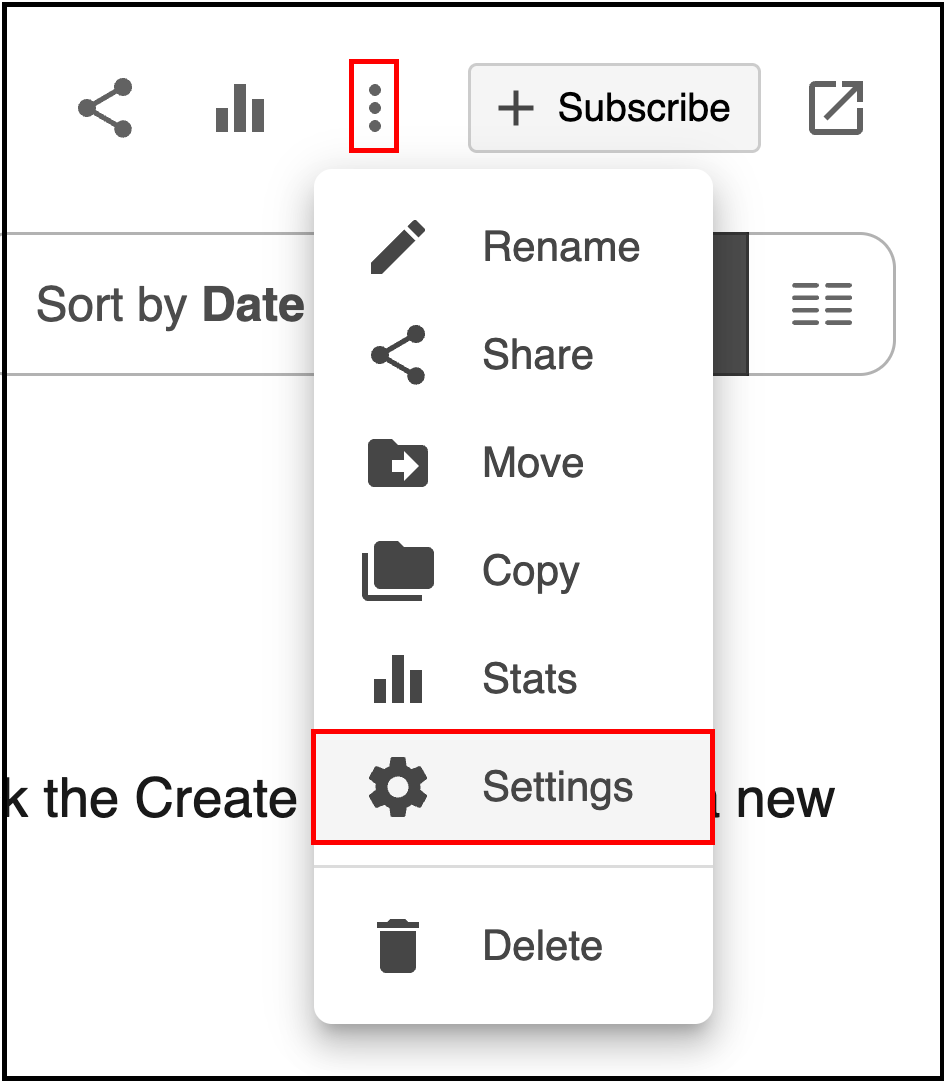Choose Copy from the menu
Image resolution: width=944 pixels, height=1082 pixels.
(513, 571)
